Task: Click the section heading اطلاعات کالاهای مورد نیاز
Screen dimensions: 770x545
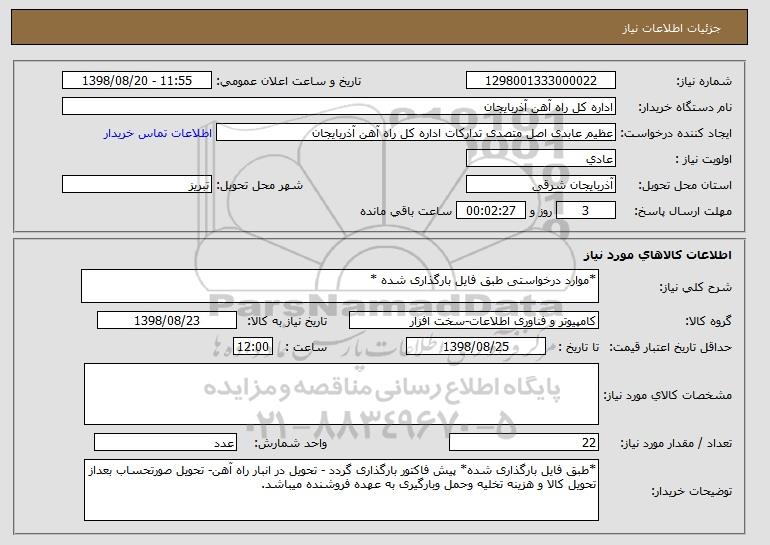Action: tap(658, 255)
